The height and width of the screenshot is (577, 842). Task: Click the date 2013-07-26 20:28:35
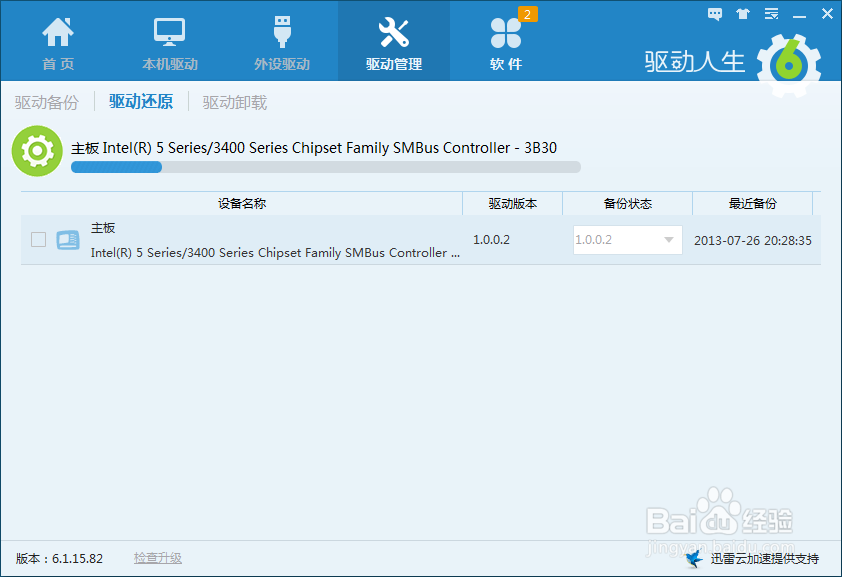[x=753, y=240]
